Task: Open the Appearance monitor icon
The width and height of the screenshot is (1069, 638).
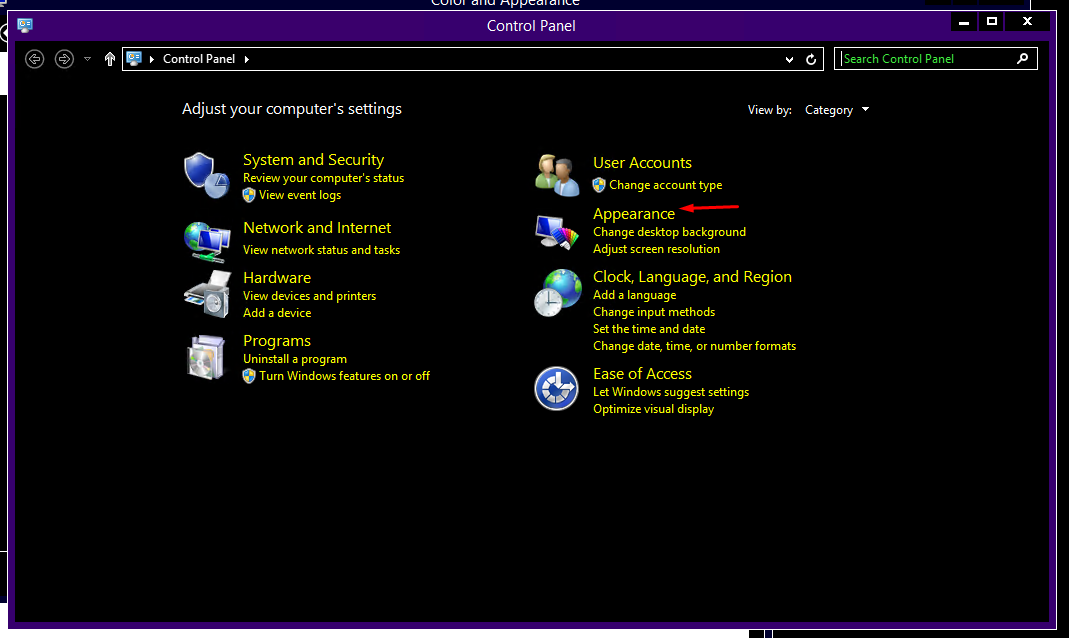Action: pyautogui.click(x=557, y=232)
